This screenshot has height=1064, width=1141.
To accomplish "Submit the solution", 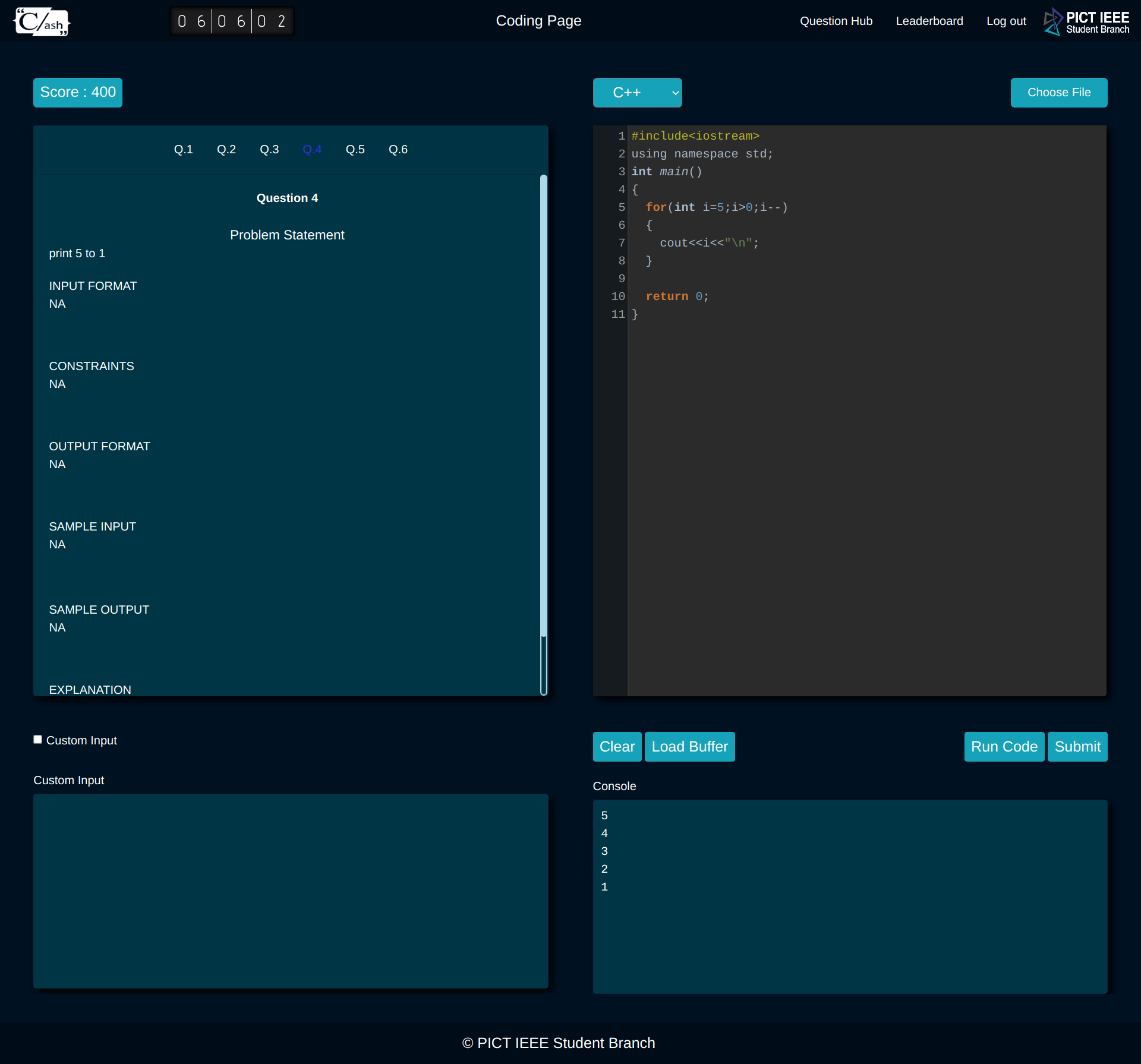I will (1077, 747).
